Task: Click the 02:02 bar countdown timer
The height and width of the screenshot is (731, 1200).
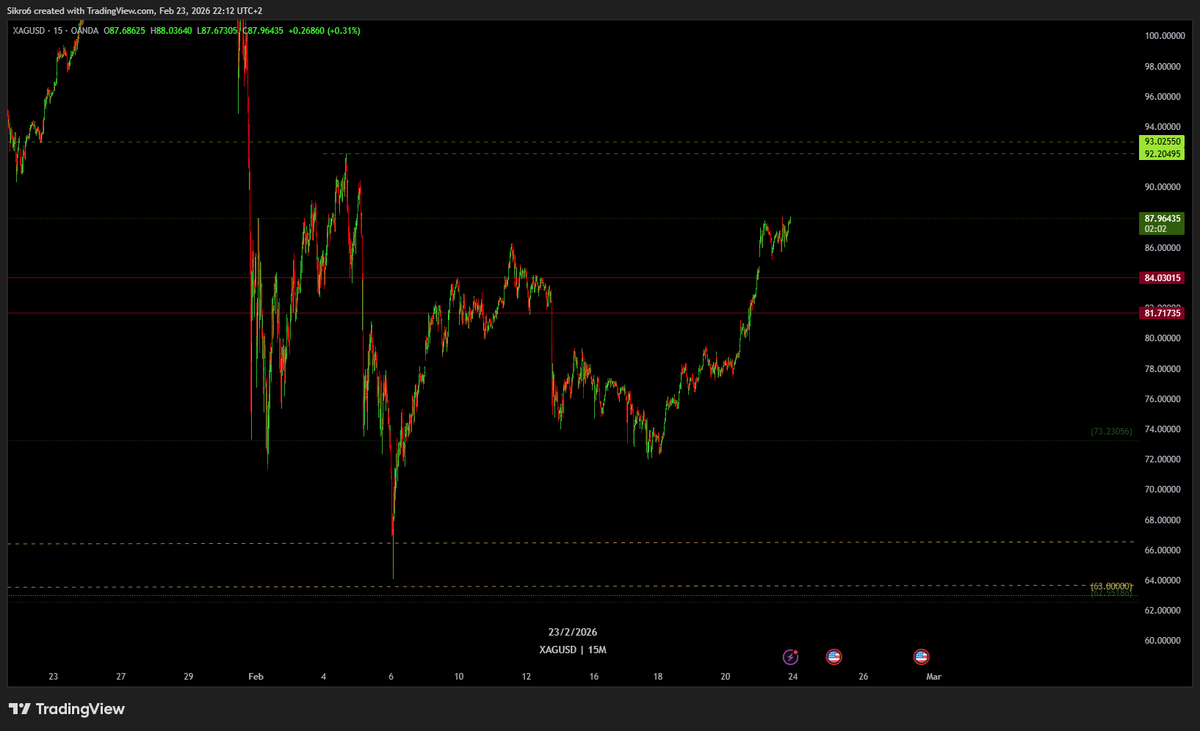Action: (1155, 229)
